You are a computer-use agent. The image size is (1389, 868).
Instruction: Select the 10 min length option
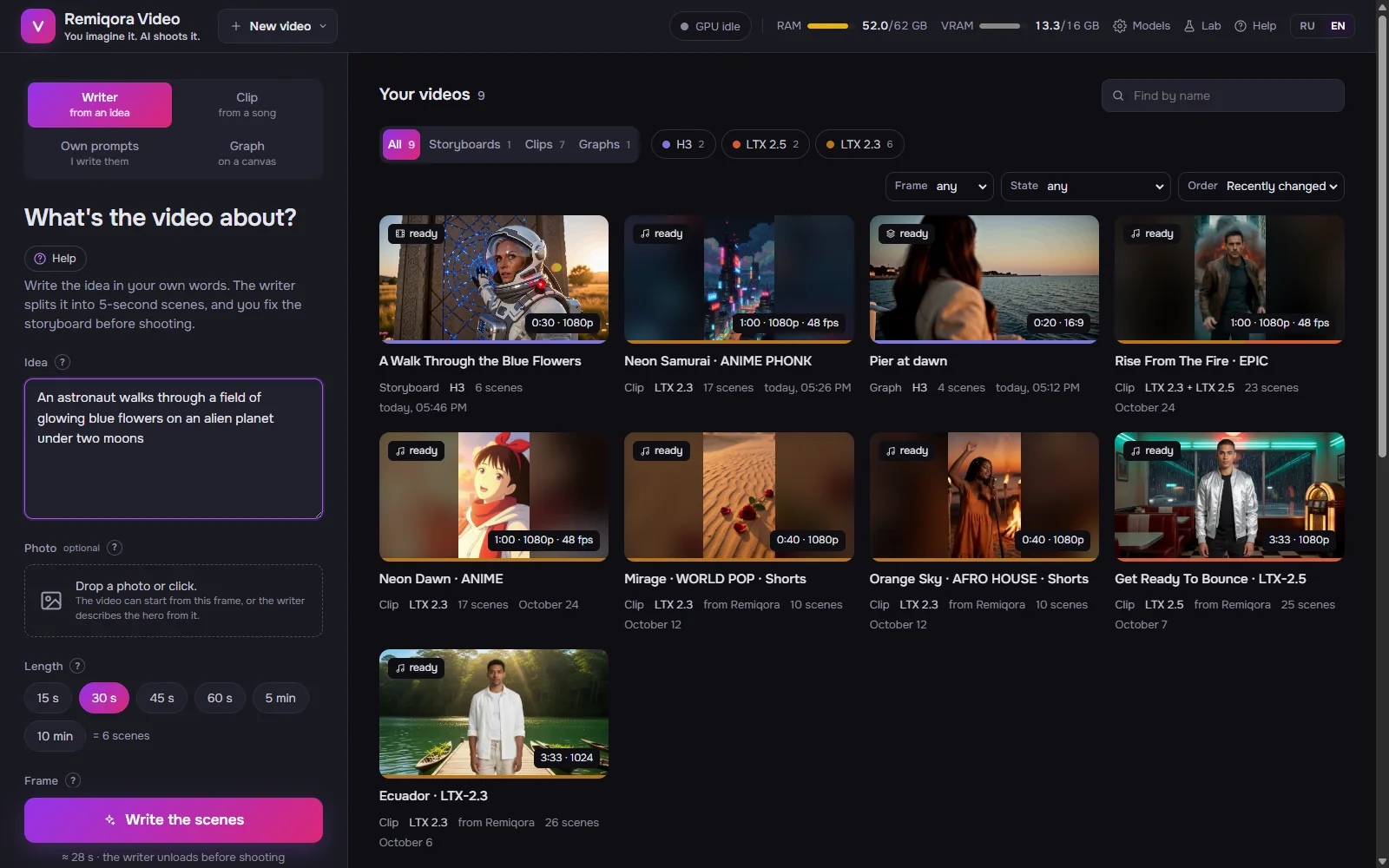tap(55, 736)
